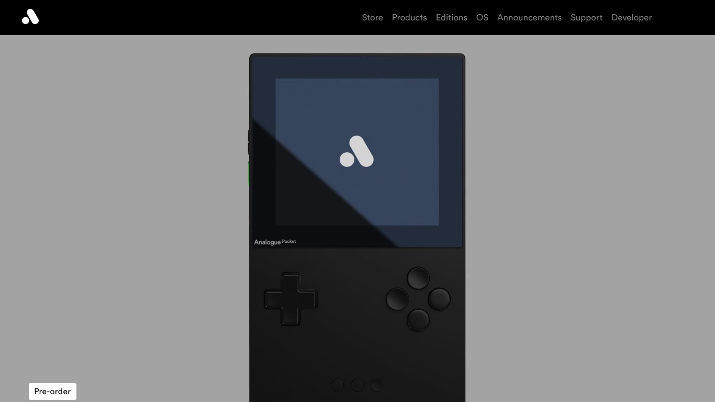The width and height of the screenshot is (715, 402).
Task: Open the Store page
Action: 372,17
